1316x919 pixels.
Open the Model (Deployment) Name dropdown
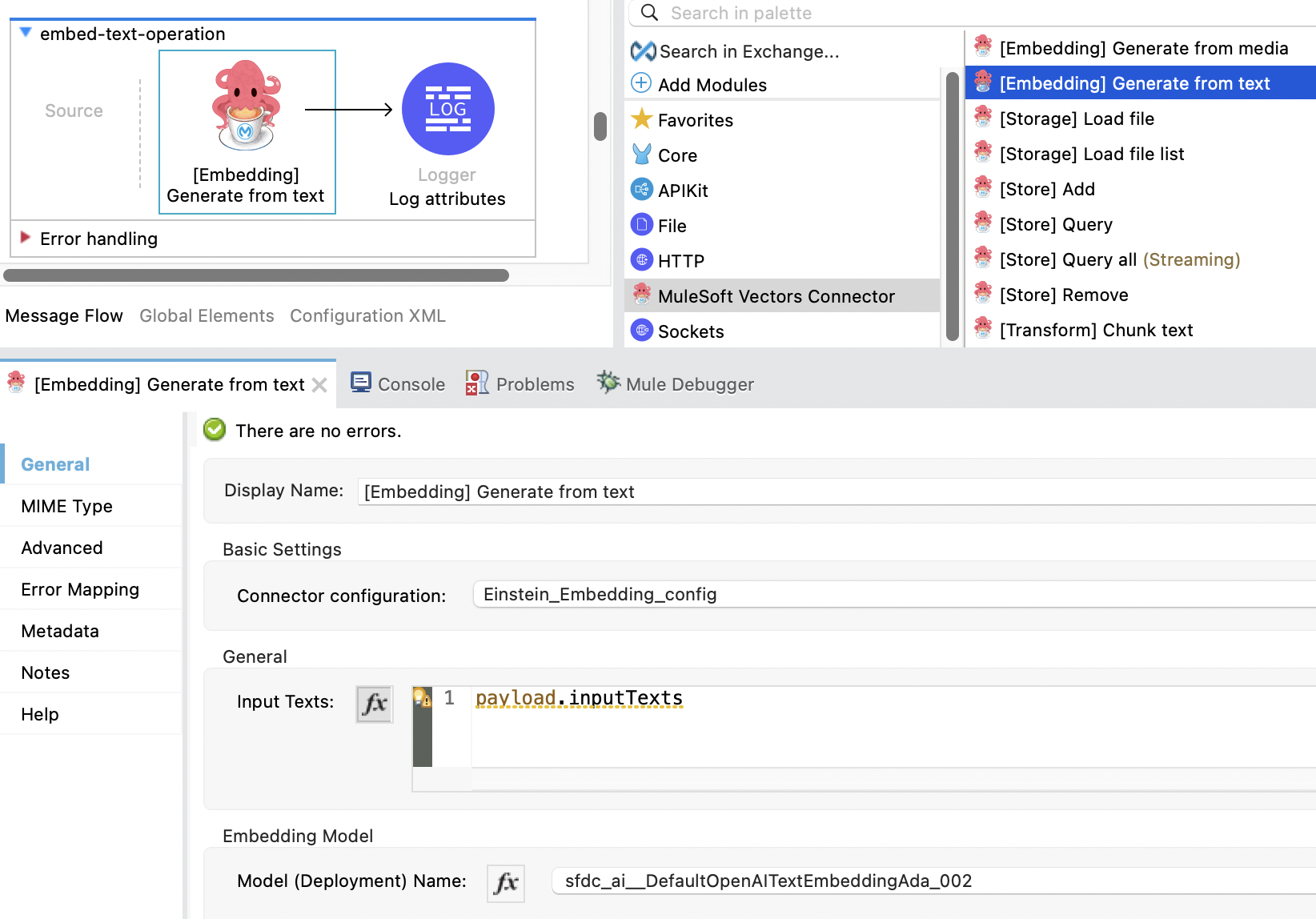(x=934, y=881)
